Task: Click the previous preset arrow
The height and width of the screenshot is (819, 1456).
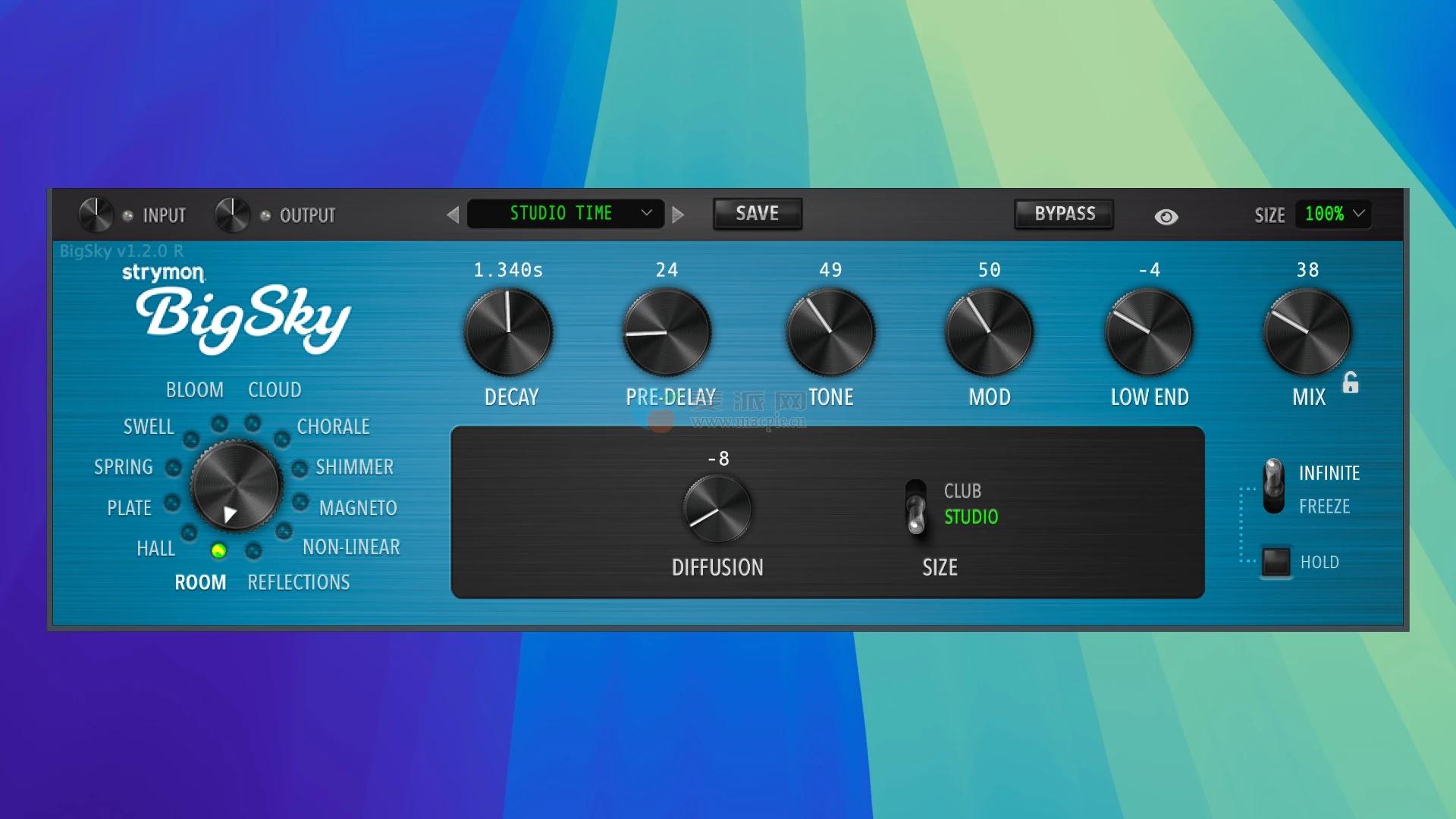Action: pos(453,215)
